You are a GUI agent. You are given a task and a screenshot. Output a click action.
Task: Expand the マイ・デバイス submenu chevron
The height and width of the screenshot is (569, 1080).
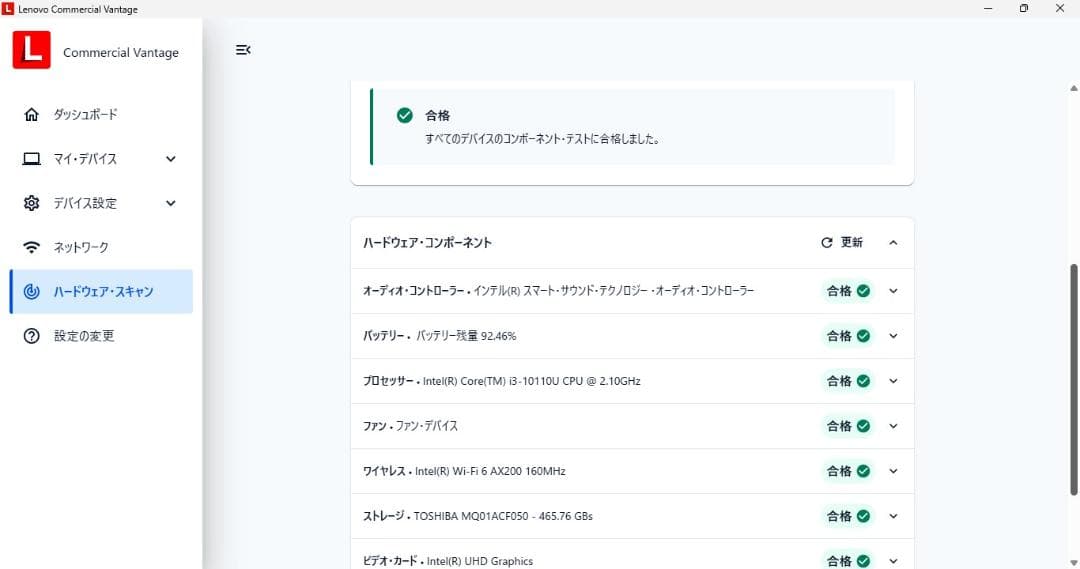click(171, 159)
